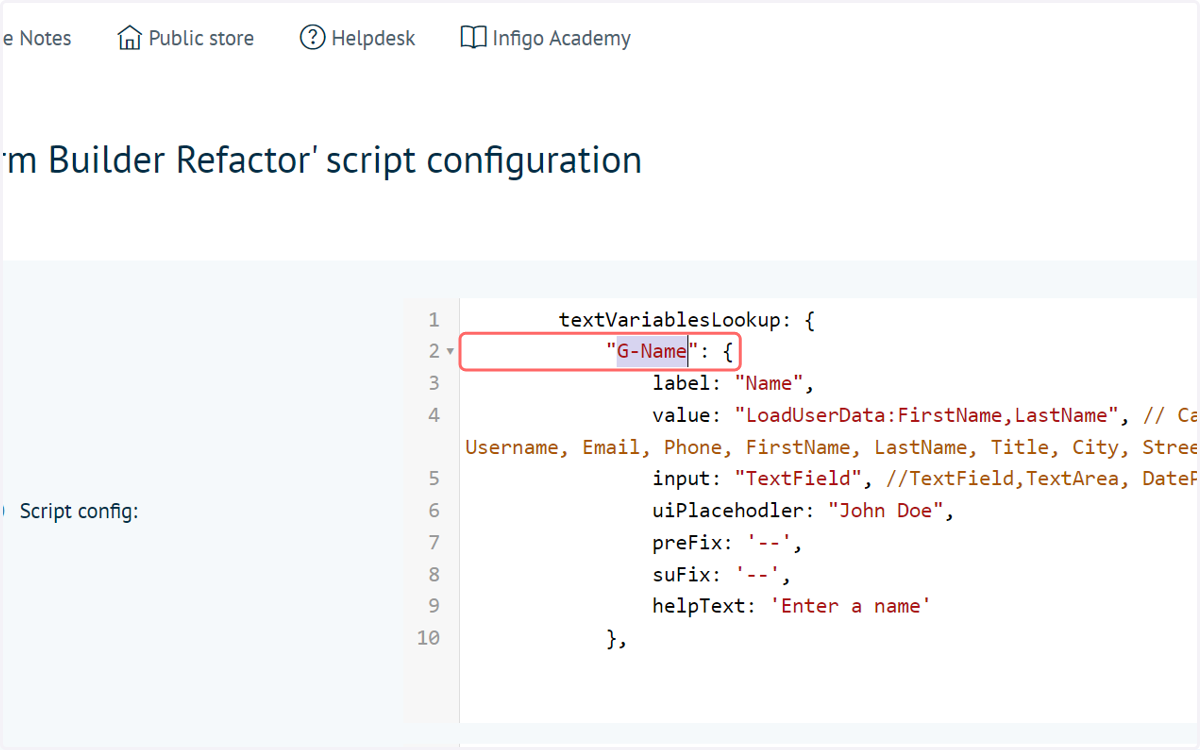Click label: "Name" on line 3
This screenshot has width=1200, height=750.
point(735,383)
